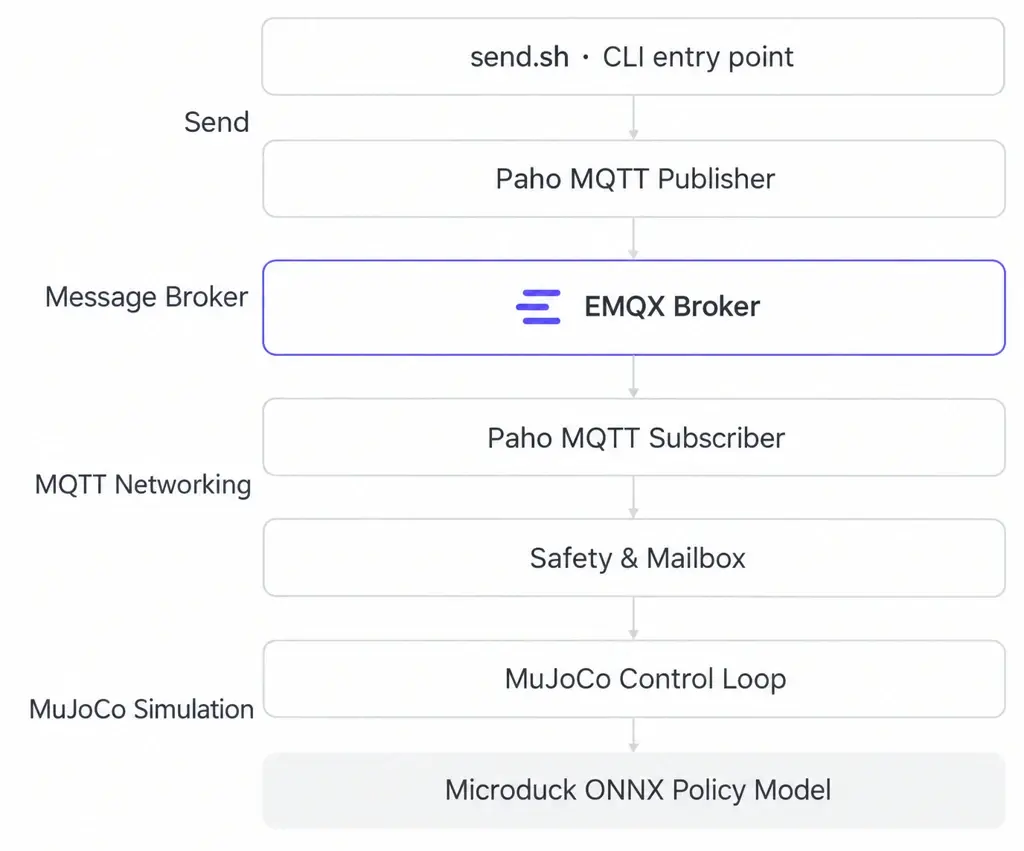Click arrow from Paho Subscriber to Safety & Mailbox
The width and height of the screenshot is (1024, 851).
[x=633, y=498]
